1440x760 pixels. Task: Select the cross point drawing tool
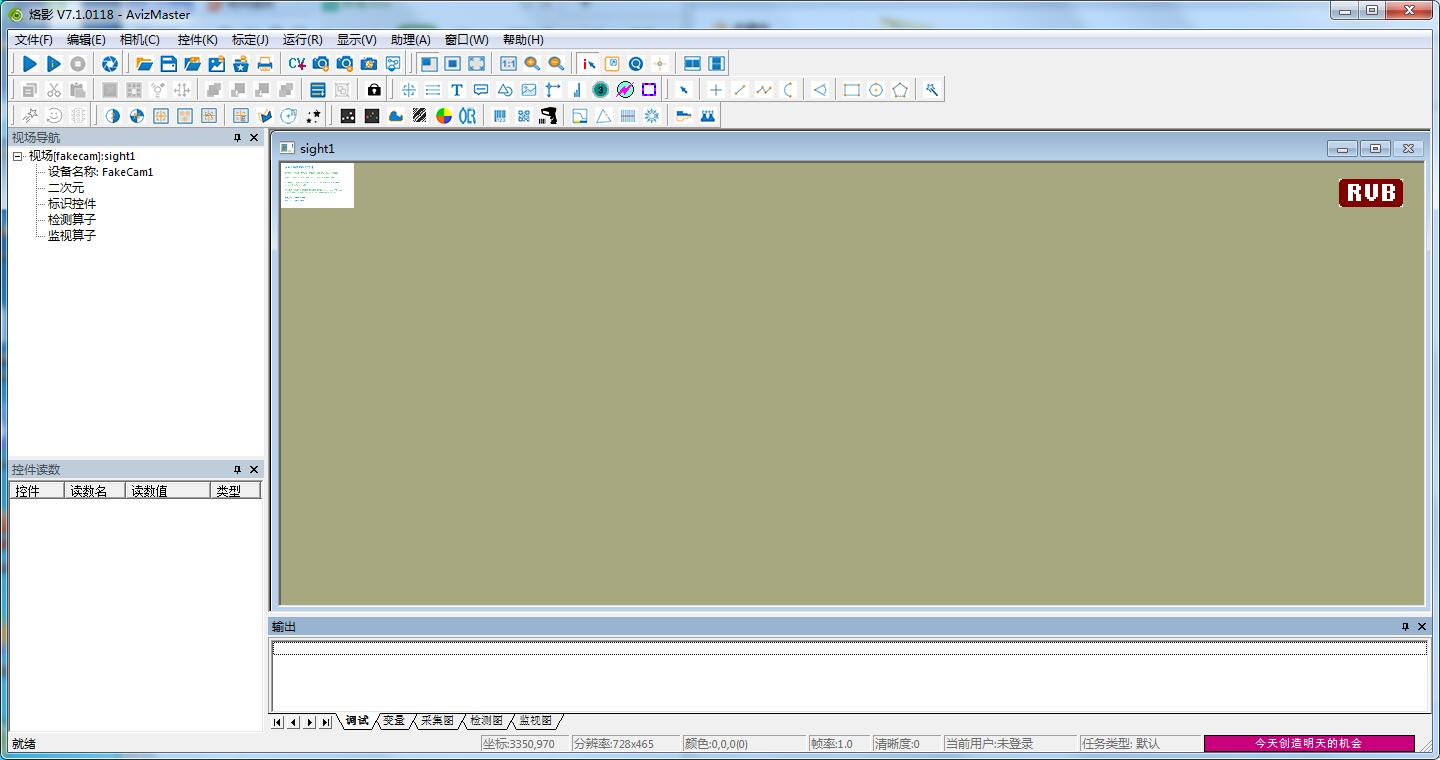pyautogui.click(x=716, y=90)
